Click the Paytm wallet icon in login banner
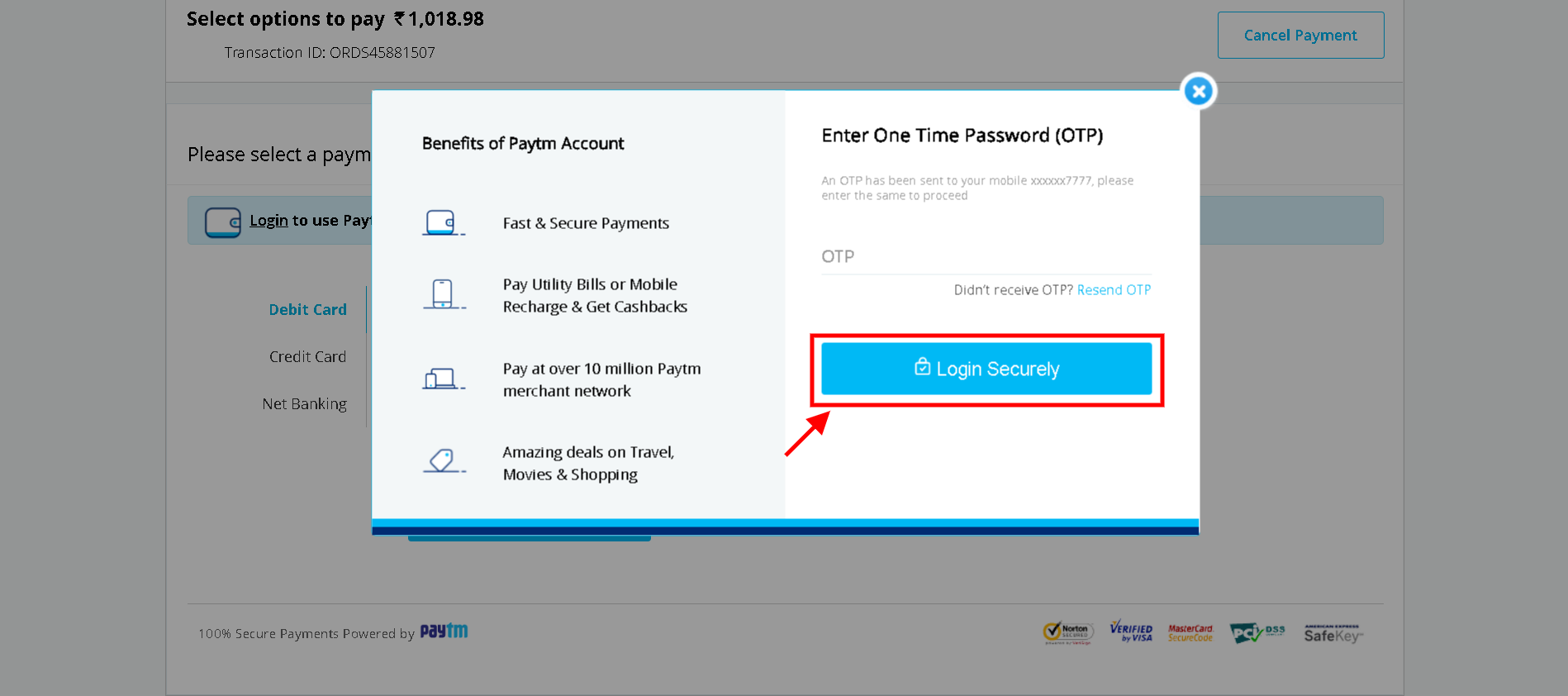Screen dimensions: 1568x696 coord(222,222)
